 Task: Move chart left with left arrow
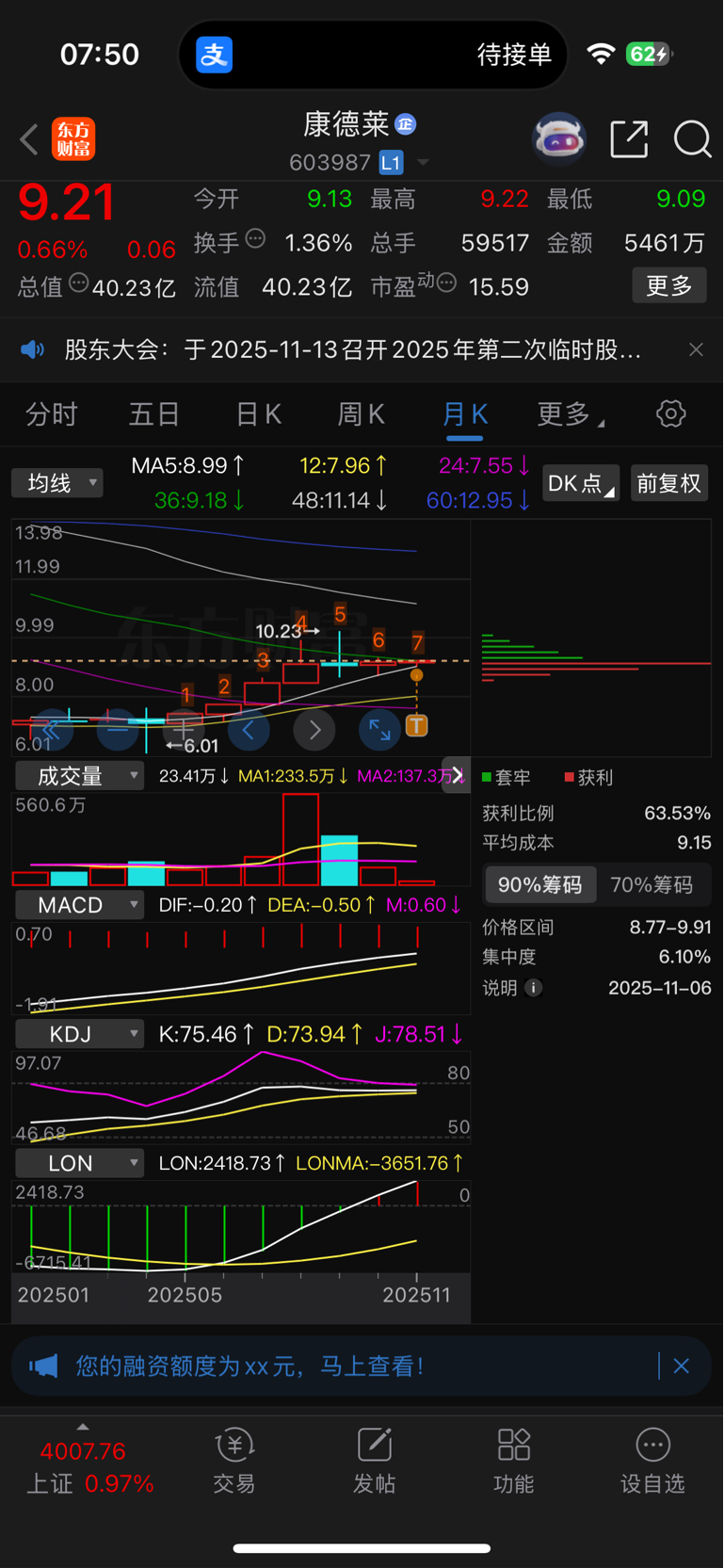pyautogui.click(x=249, y=730)
